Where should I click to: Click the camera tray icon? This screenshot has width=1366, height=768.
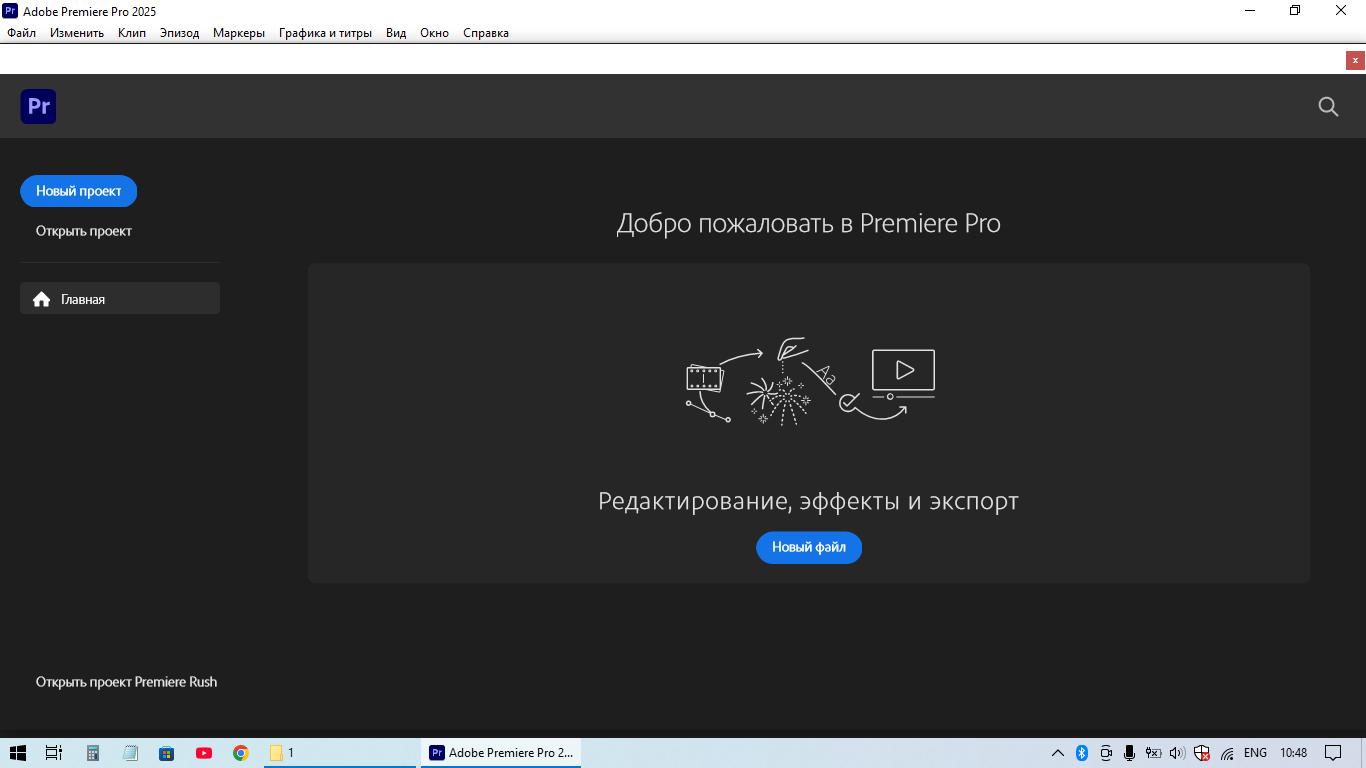(x=1105, y=753)
